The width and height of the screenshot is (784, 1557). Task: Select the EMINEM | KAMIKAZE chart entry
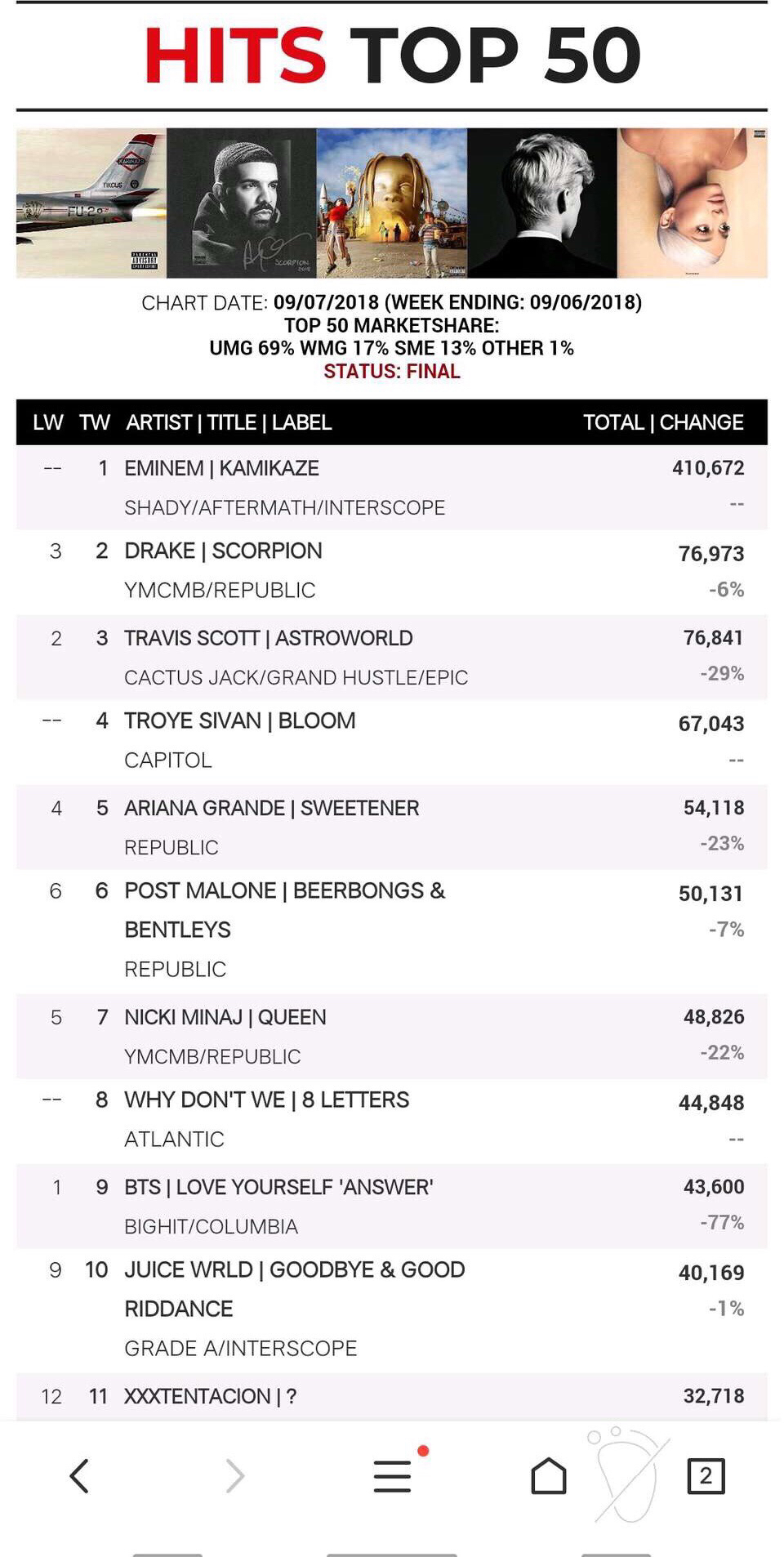[222, 468]
